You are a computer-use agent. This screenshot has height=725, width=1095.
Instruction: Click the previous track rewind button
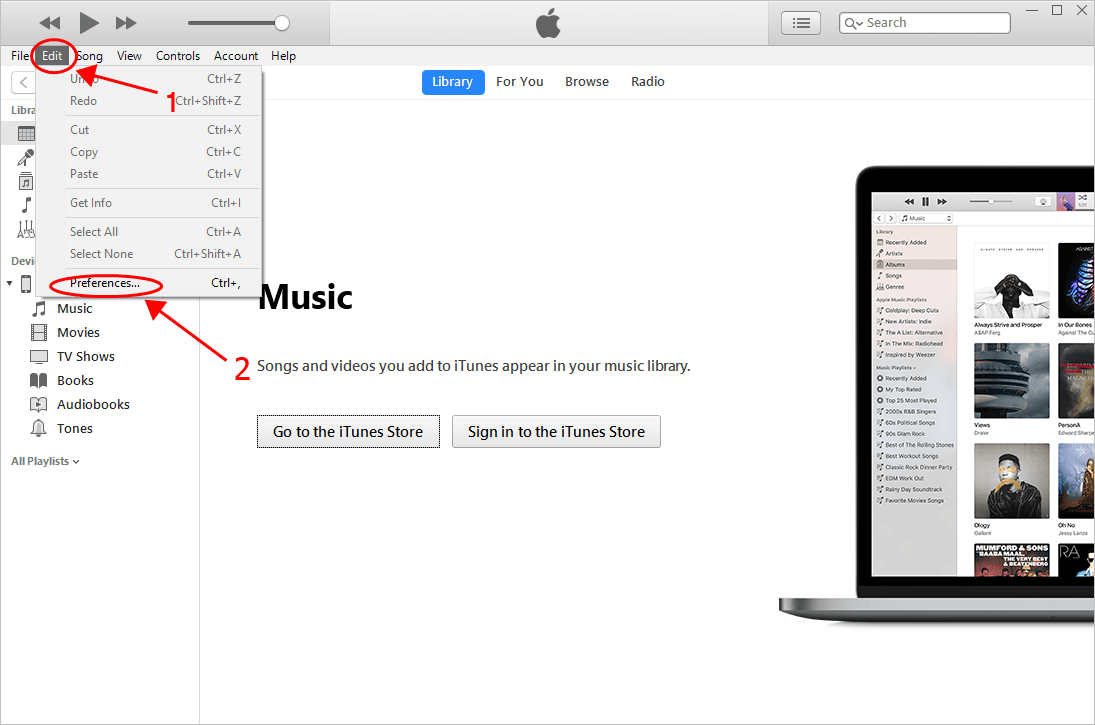pyautogui.click(x=50, y=23)
